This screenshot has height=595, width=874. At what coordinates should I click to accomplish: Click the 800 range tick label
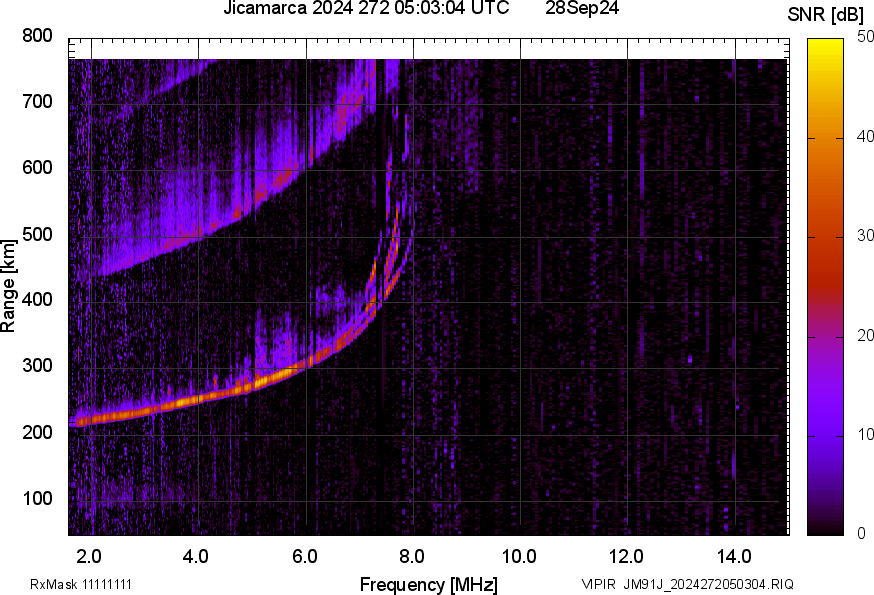click(37, 36)
